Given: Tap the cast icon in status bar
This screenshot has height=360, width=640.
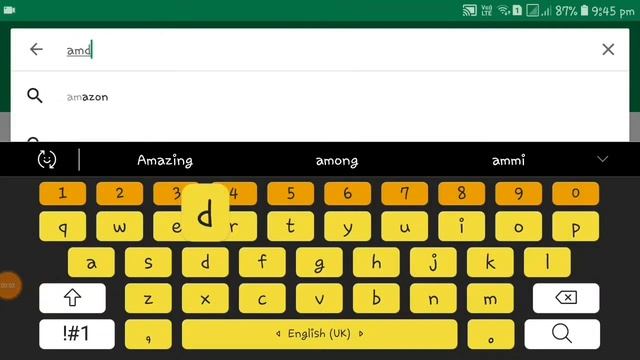Looking at the screenshot, I should tap(469, 10).
